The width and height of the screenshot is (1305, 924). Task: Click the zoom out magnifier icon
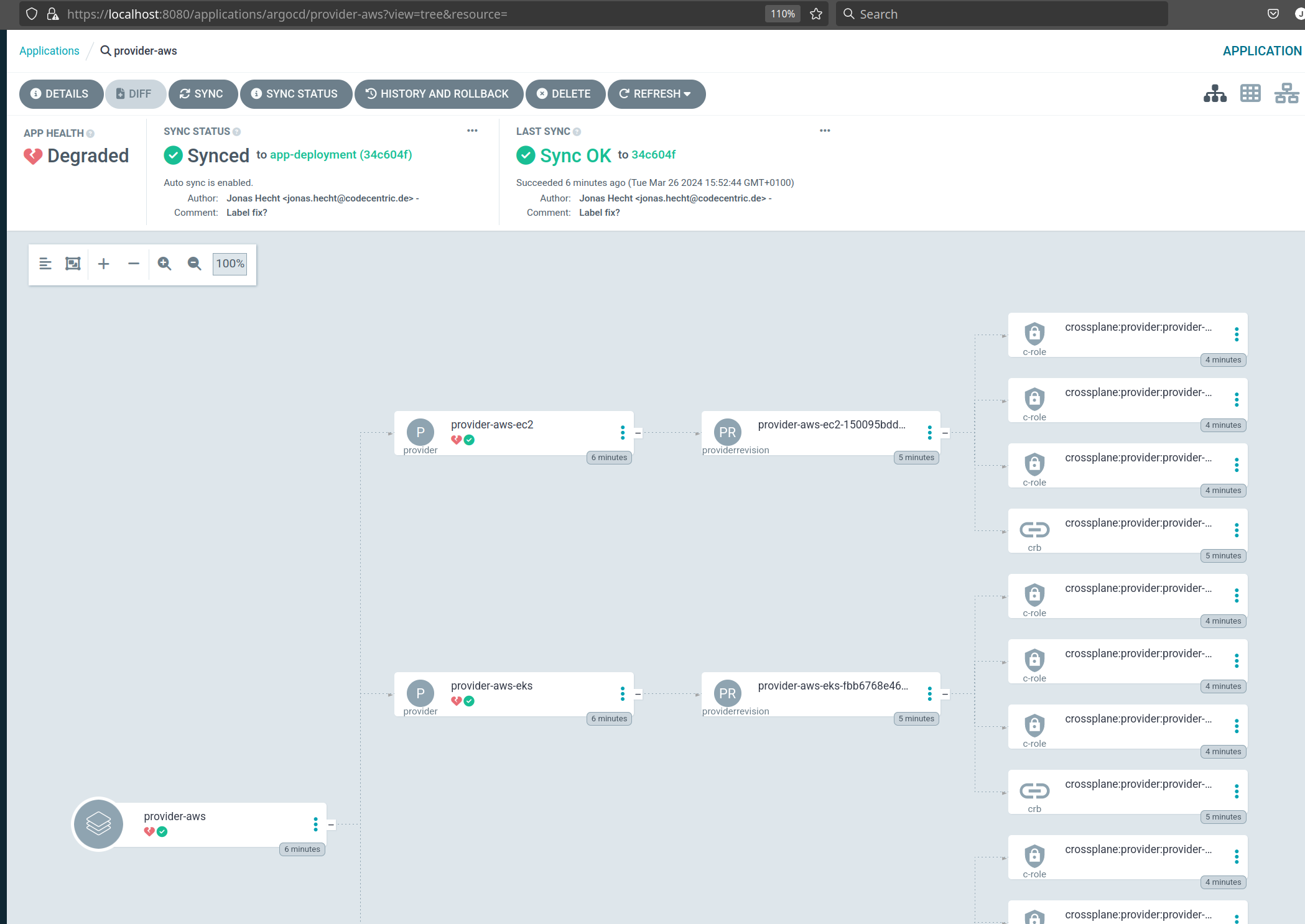tap(194, 264)
